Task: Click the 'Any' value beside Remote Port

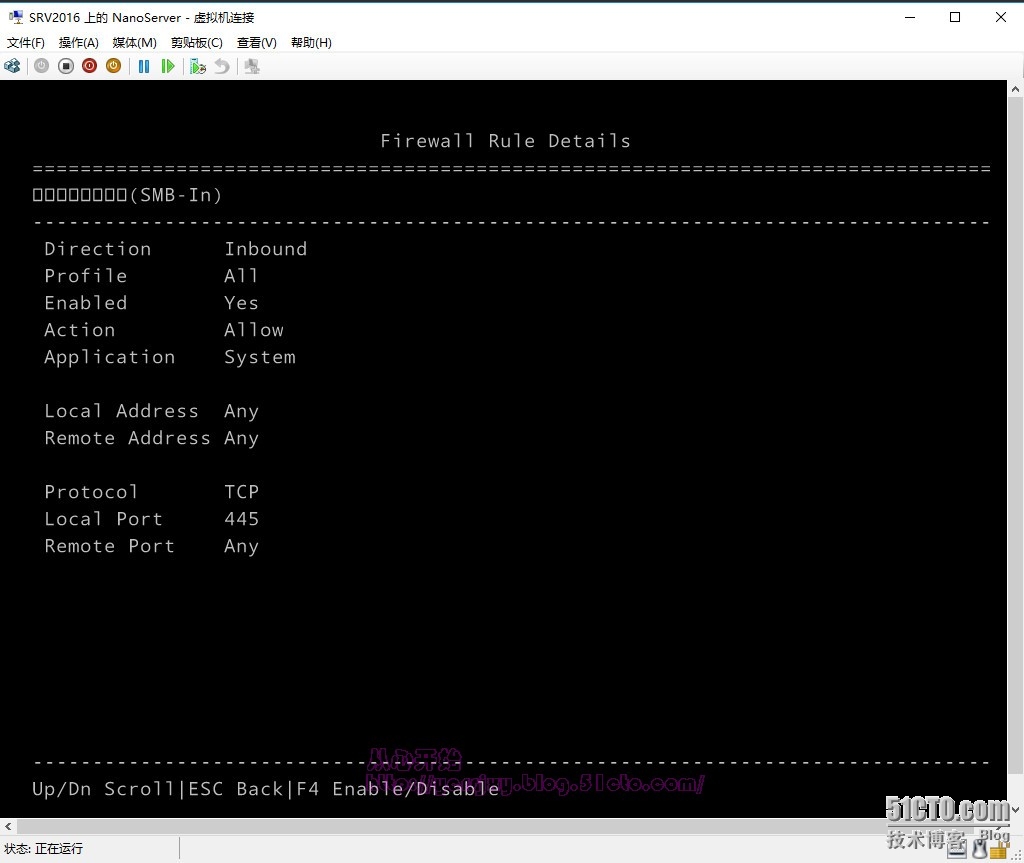Action: (242, 547)
